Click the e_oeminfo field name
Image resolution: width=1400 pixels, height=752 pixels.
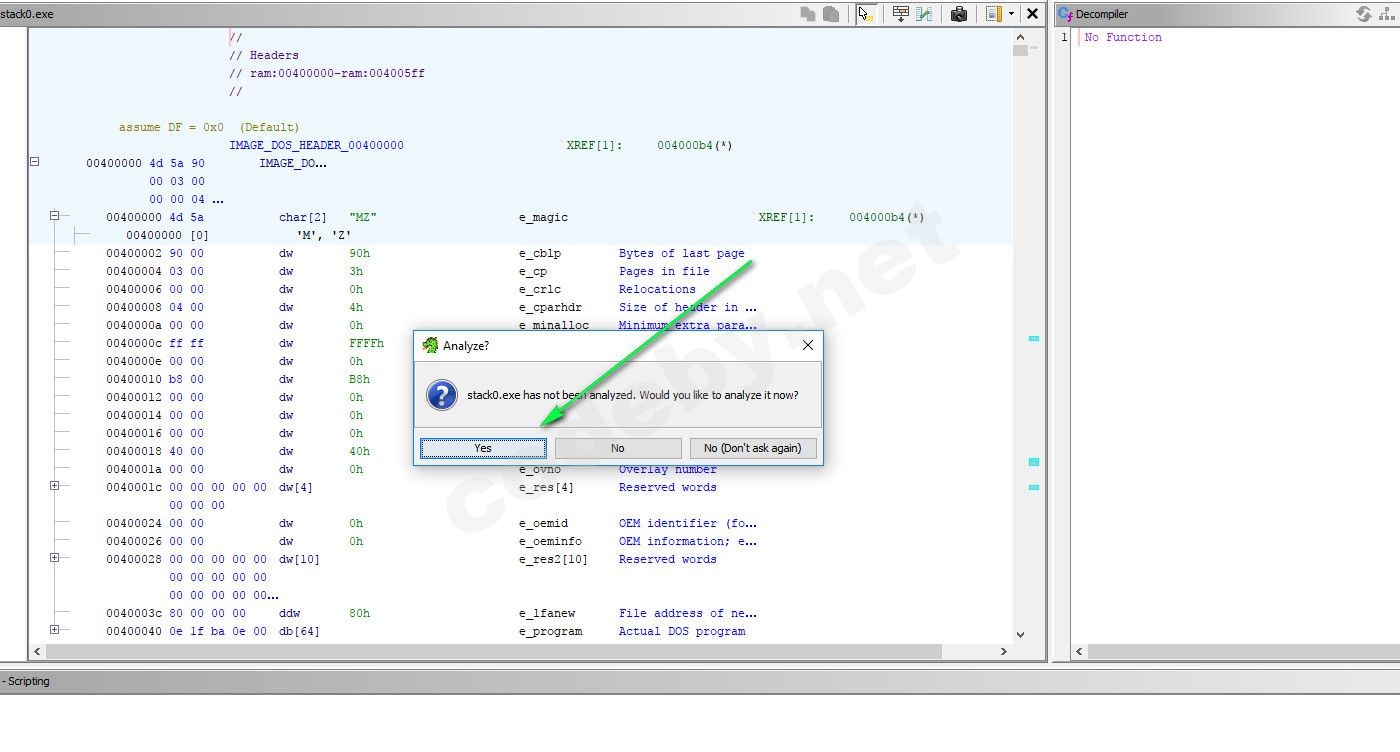coord(550,541)
